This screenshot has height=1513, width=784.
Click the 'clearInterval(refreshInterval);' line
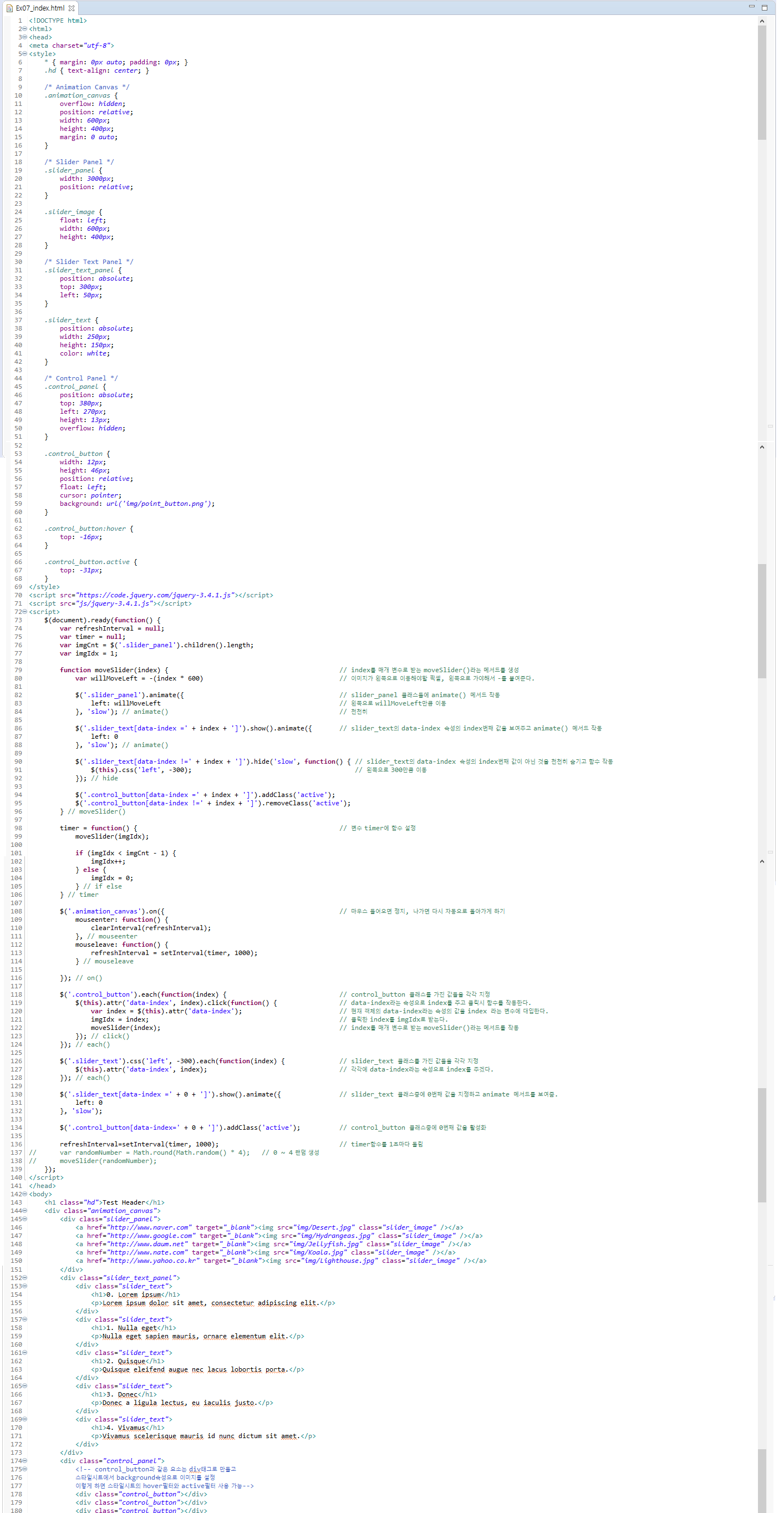pyautogui.click(x=151, y=928)
